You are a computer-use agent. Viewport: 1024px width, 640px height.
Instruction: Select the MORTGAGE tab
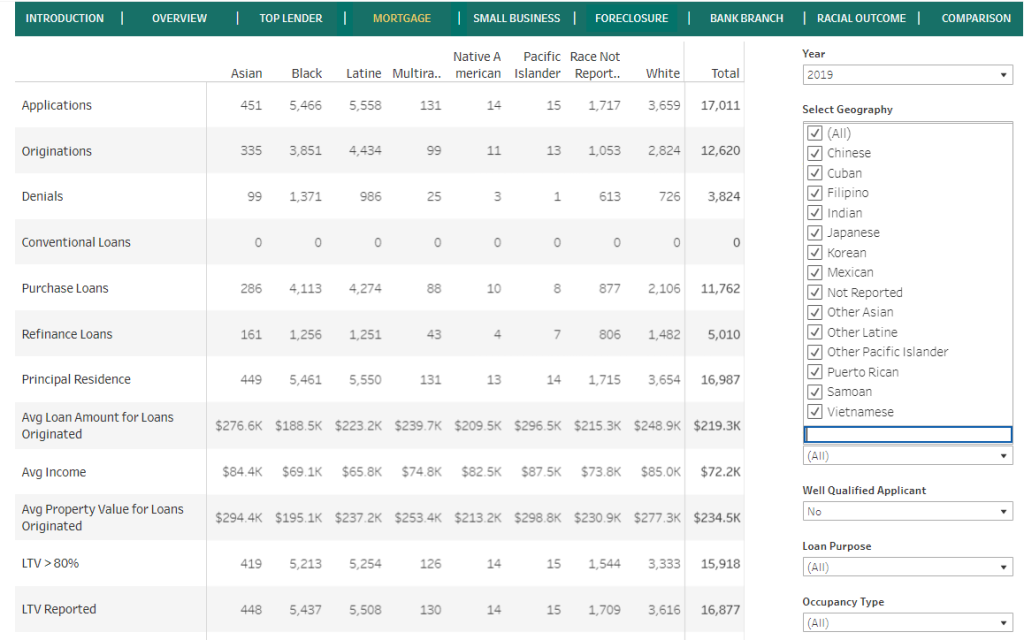tap(402, 18)
